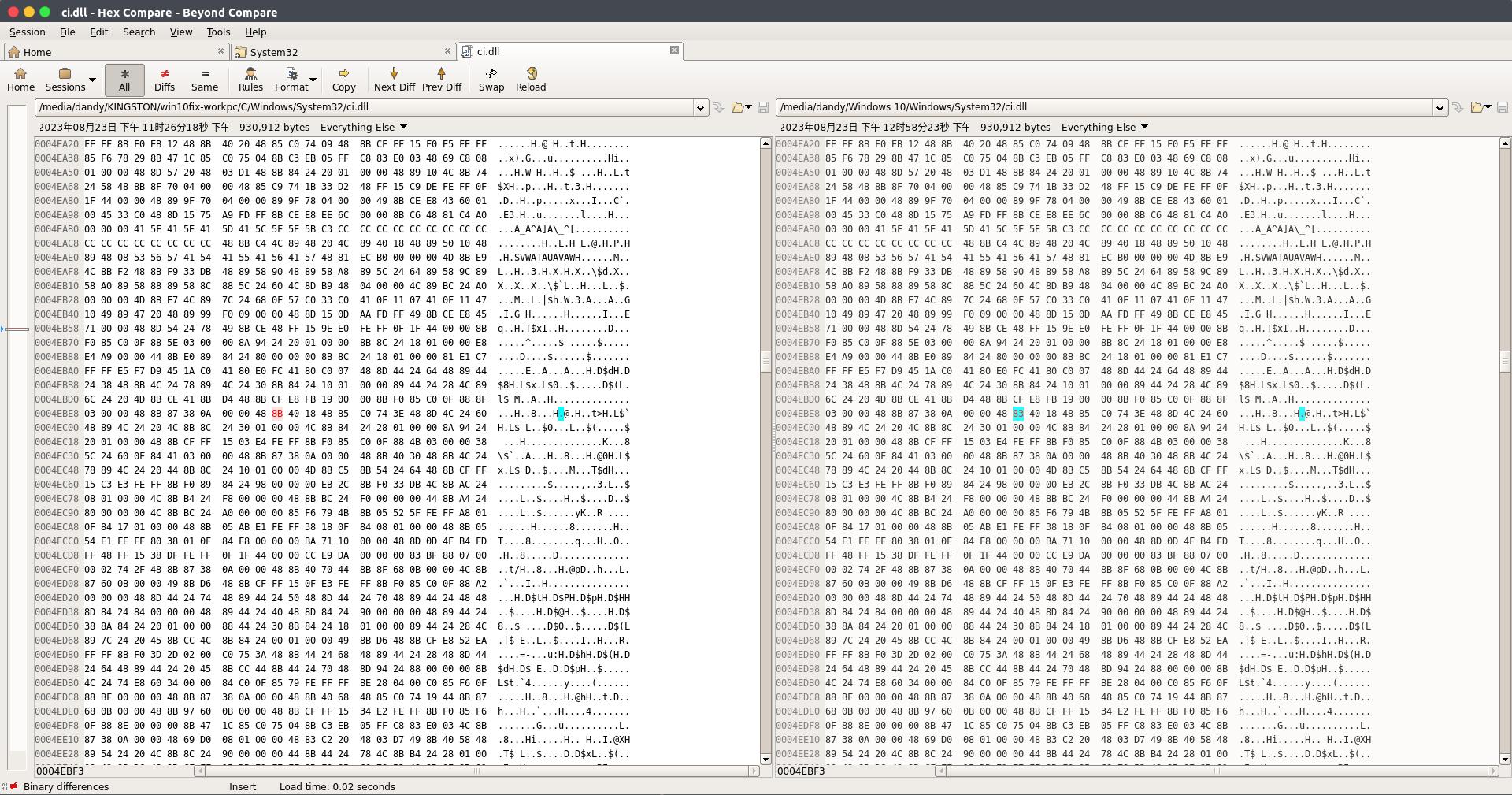This screenshot has height=795, width=1512.
Task: Swap the left and right sides
Action: pyautogui.click(x=491, y=79)
